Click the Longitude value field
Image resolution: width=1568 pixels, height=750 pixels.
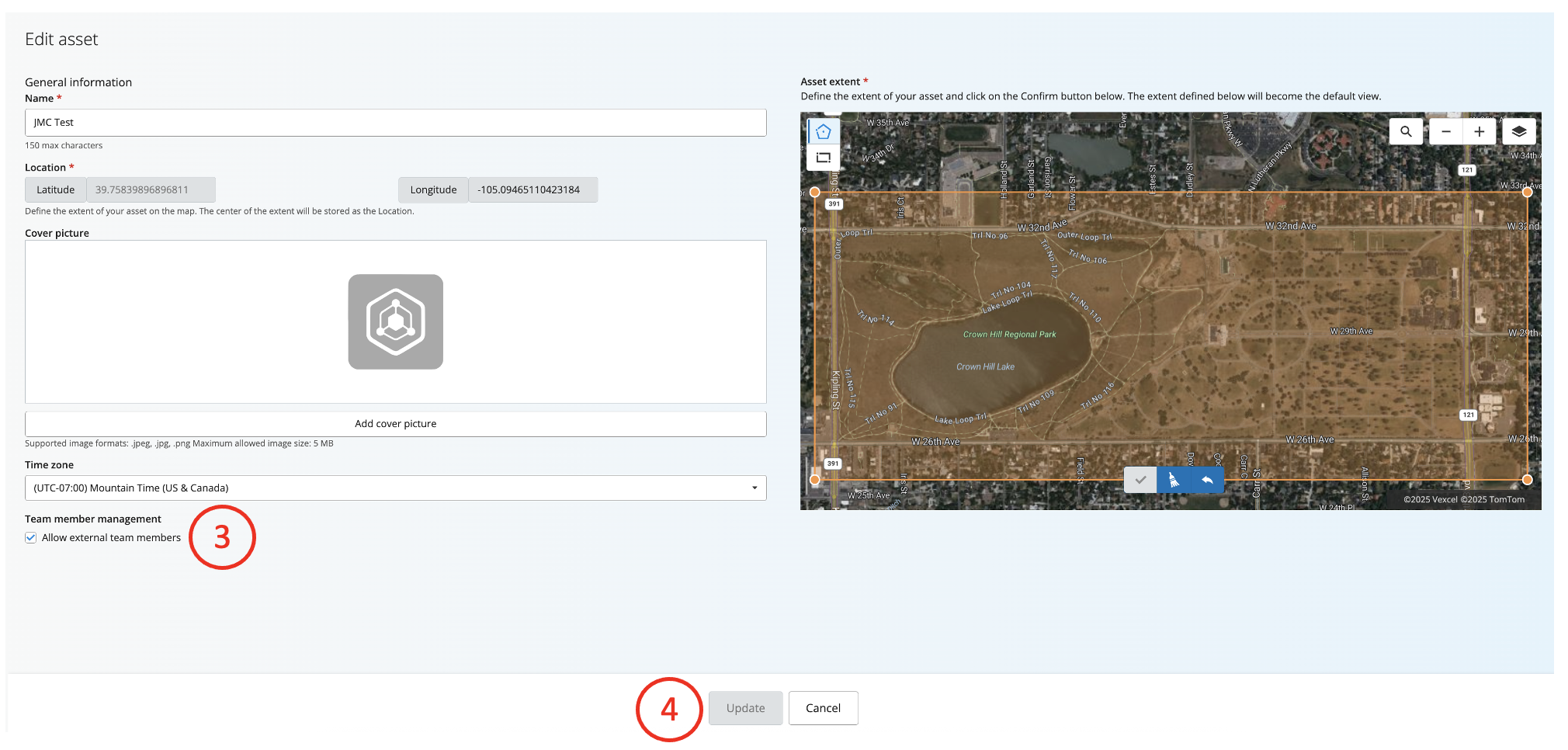pyautogui.click(x=533, y=189)
